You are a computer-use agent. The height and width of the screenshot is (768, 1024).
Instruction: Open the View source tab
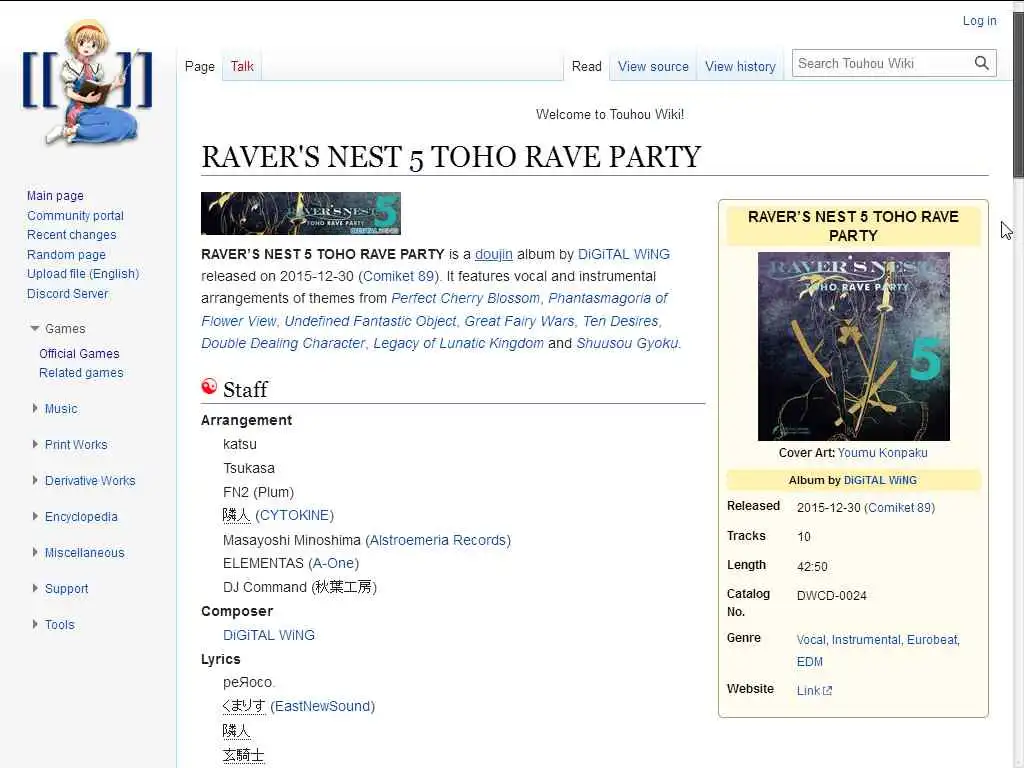[x=653, y=66]
